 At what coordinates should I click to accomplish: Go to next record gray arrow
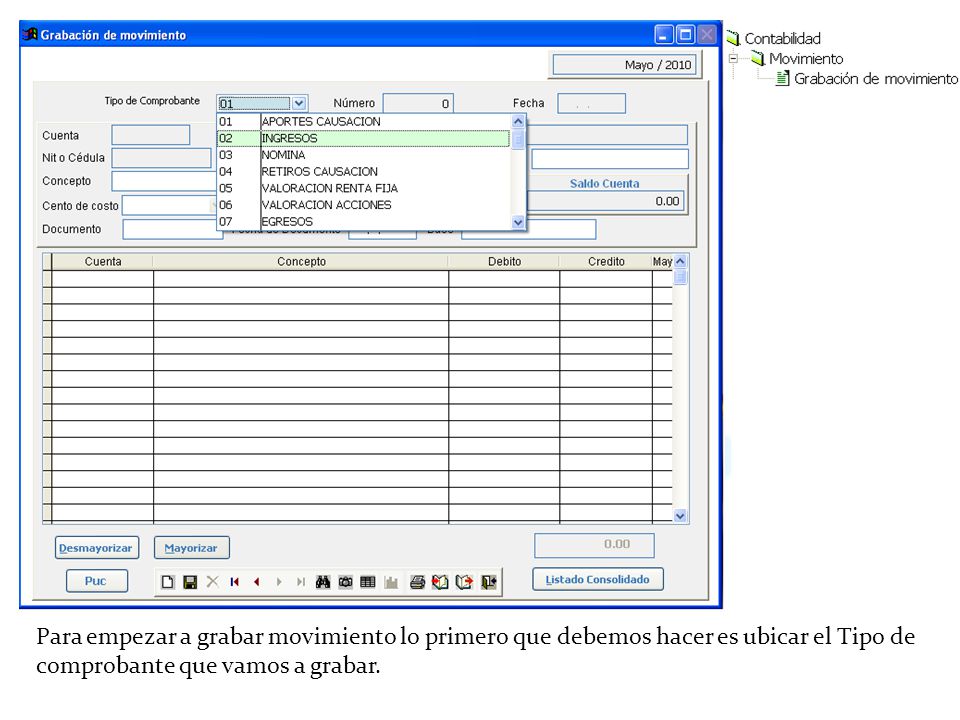click(279, 582)
